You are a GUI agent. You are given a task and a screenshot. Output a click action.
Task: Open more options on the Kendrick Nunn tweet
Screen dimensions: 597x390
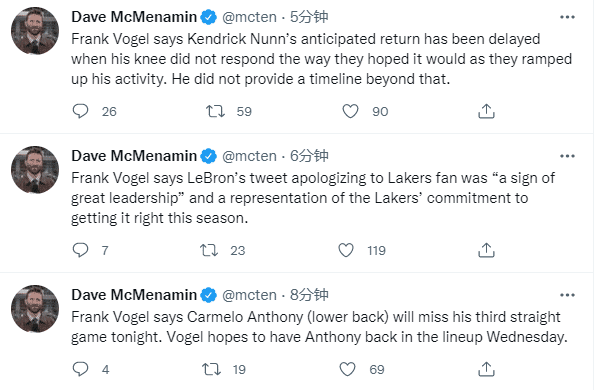tap(567, 17)
